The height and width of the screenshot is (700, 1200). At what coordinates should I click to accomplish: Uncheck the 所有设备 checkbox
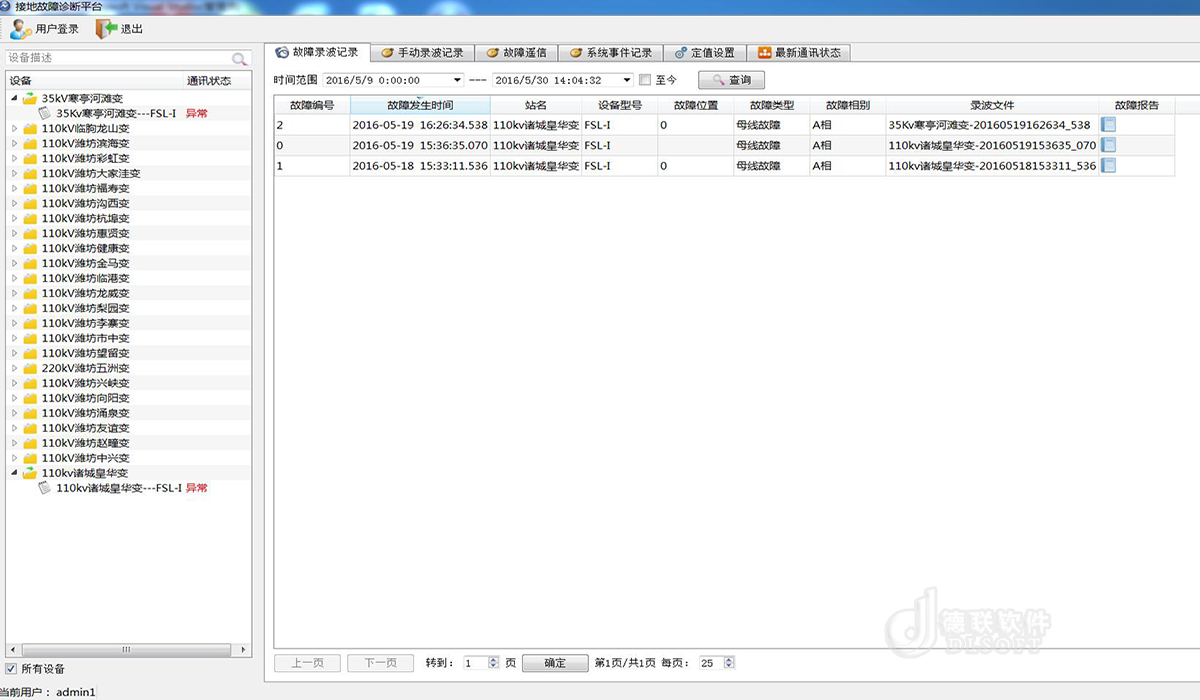pos(11,669)
